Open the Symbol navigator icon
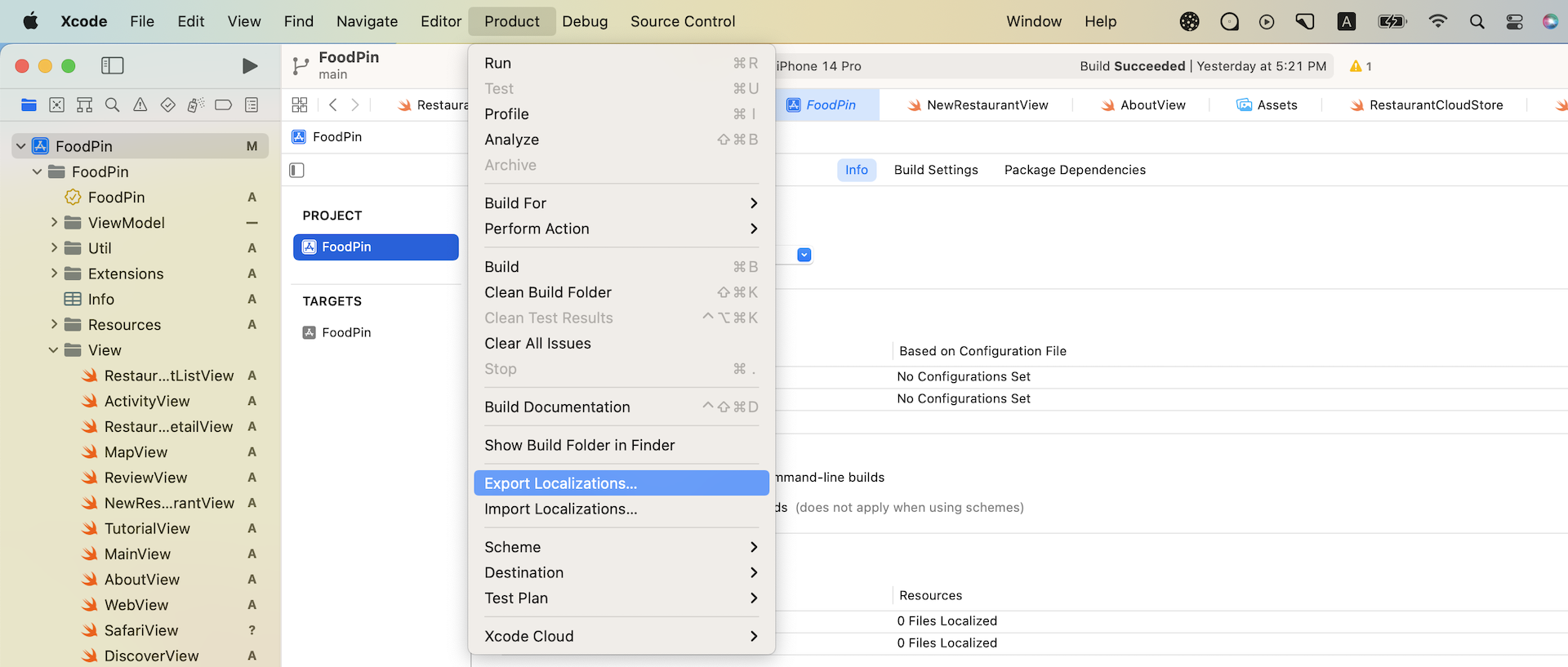Screen dimensions: 1568x667 pyautogui.click(x=84, y=104)
